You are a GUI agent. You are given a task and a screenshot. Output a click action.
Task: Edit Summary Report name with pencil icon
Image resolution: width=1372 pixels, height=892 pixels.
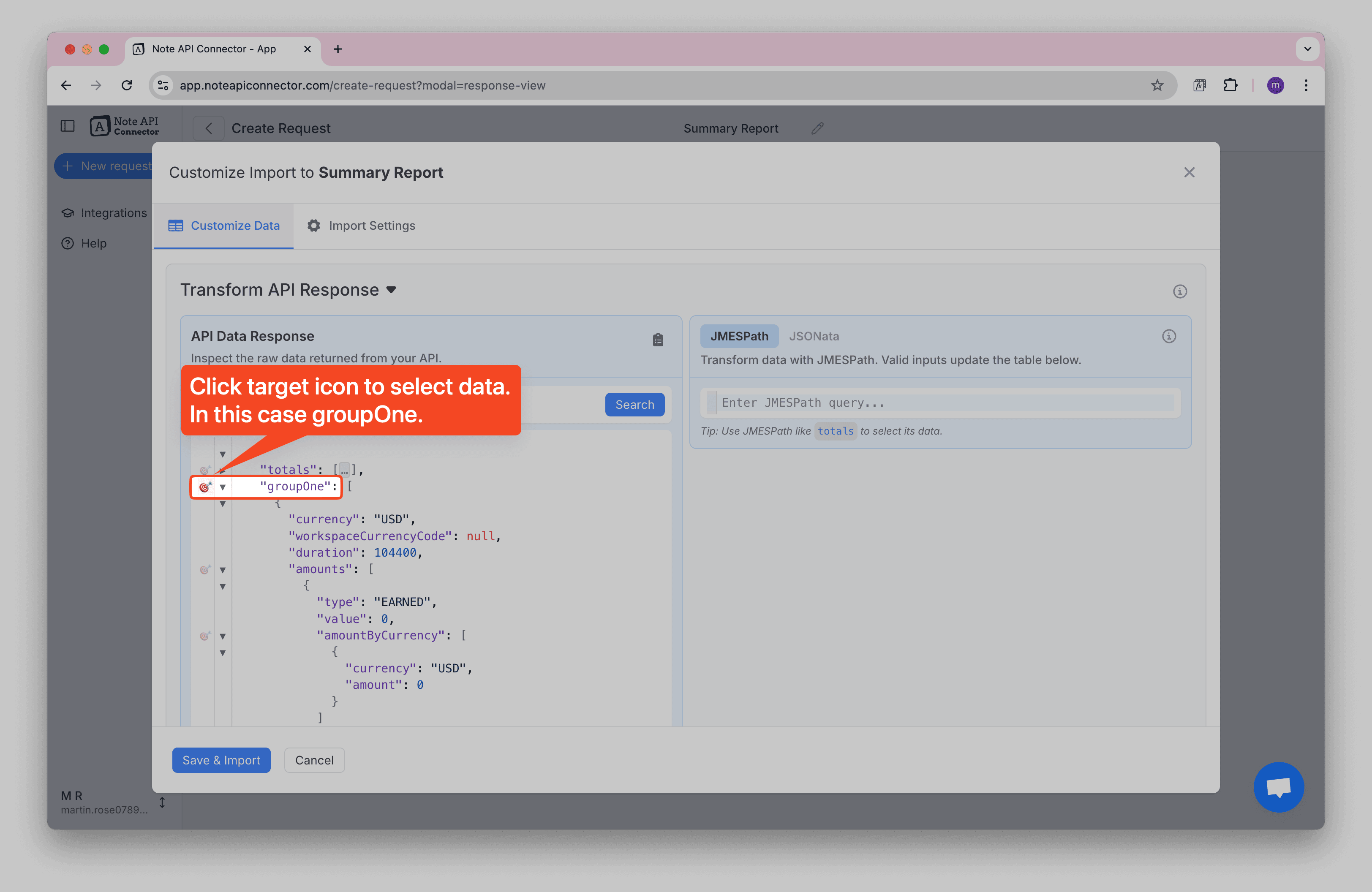click(817, 128)
